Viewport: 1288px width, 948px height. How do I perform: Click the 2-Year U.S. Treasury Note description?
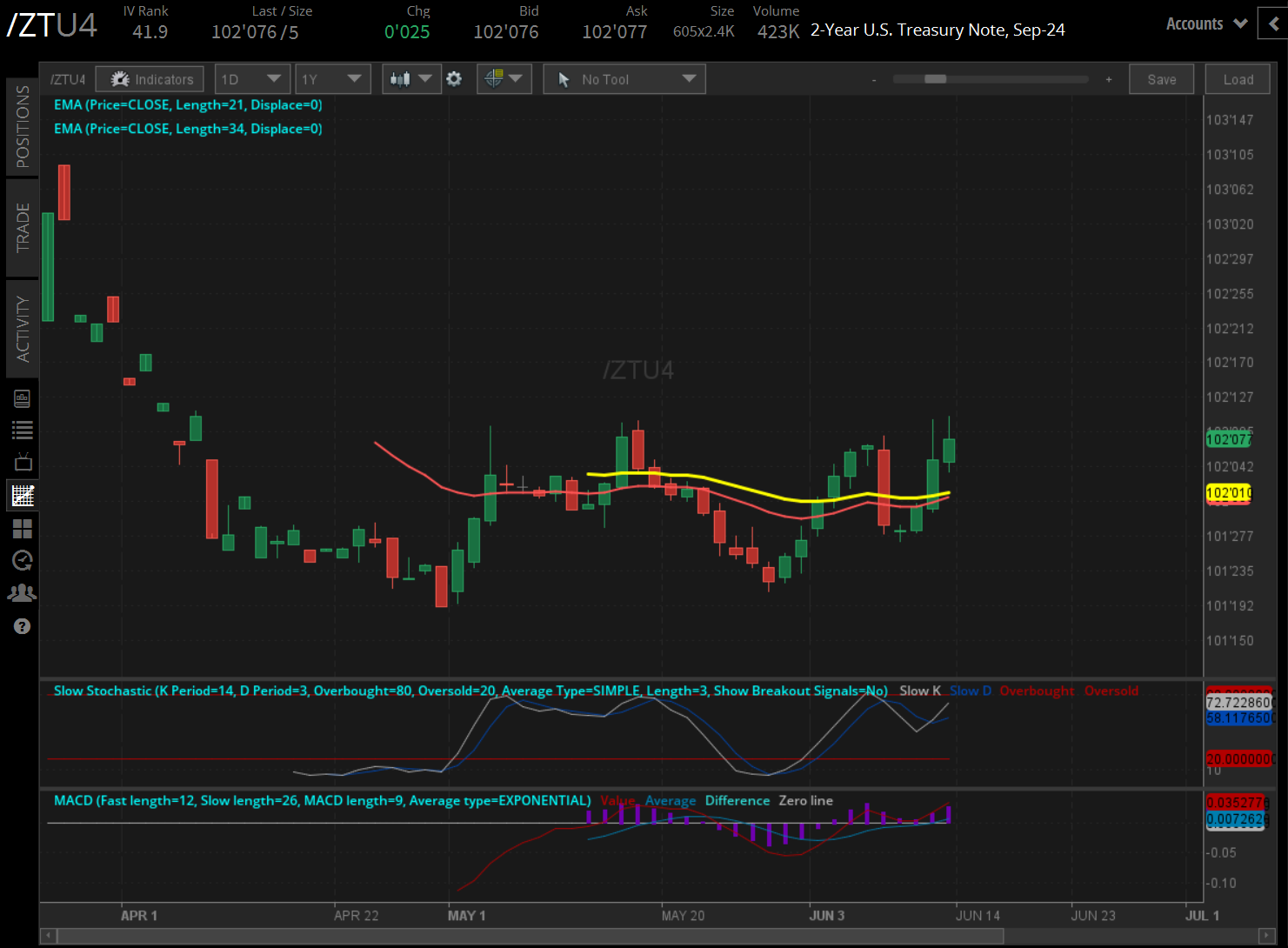[x=938, y=30]
